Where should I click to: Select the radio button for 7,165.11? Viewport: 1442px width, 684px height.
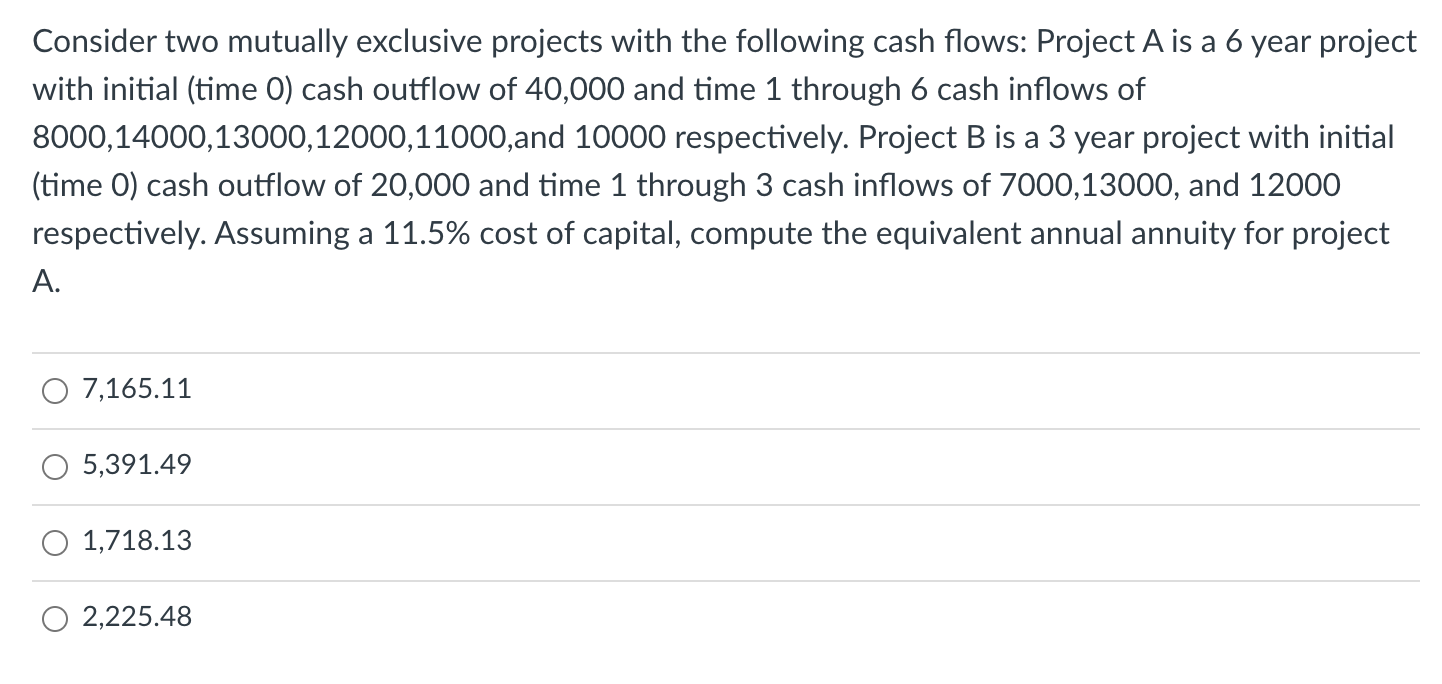[x=55, y=390]
